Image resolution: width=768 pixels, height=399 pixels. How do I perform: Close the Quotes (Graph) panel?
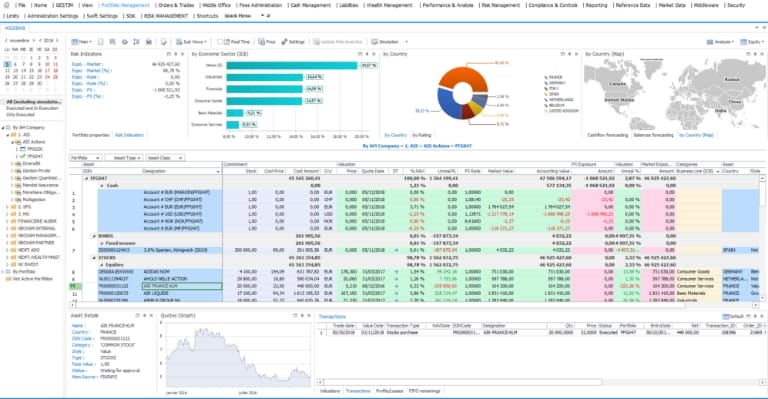click(x=309, y=316)
